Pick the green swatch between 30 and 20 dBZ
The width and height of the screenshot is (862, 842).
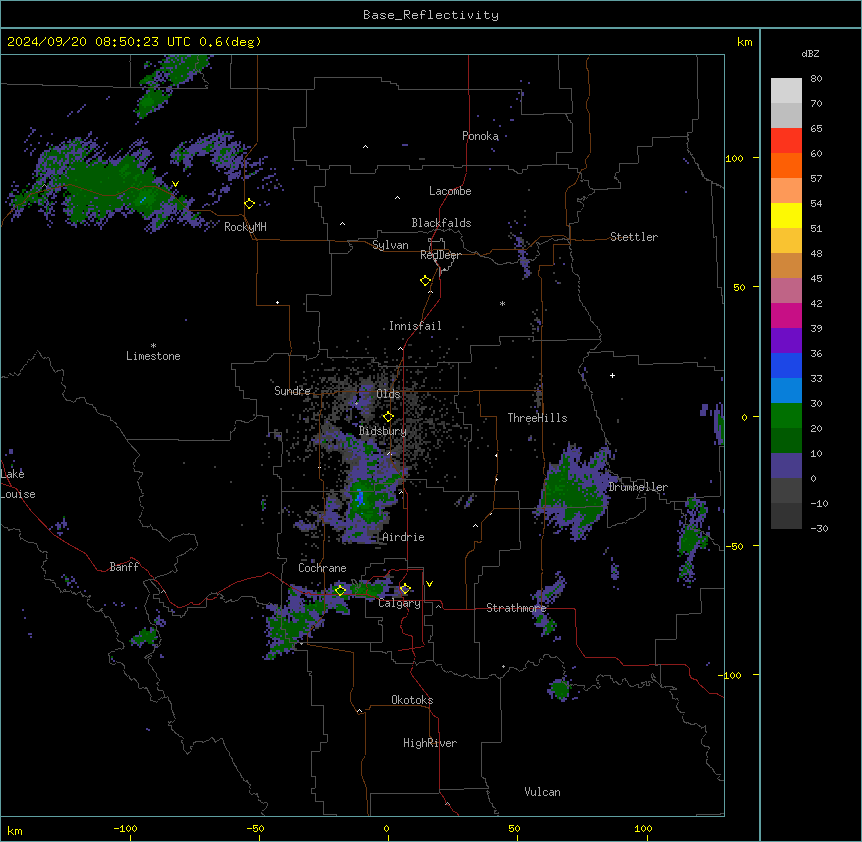(x=786, y=416)
